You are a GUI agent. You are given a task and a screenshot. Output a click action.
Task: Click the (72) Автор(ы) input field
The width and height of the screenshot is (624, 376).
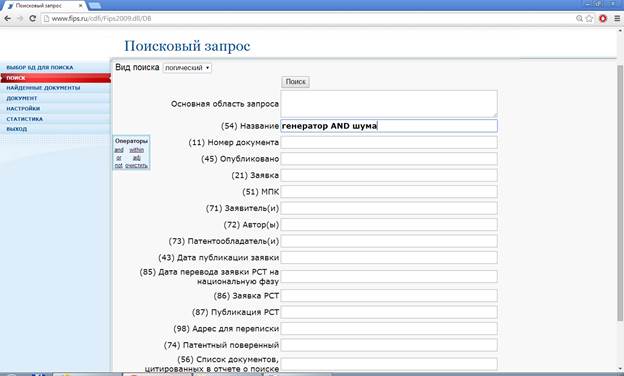[389, 224]
